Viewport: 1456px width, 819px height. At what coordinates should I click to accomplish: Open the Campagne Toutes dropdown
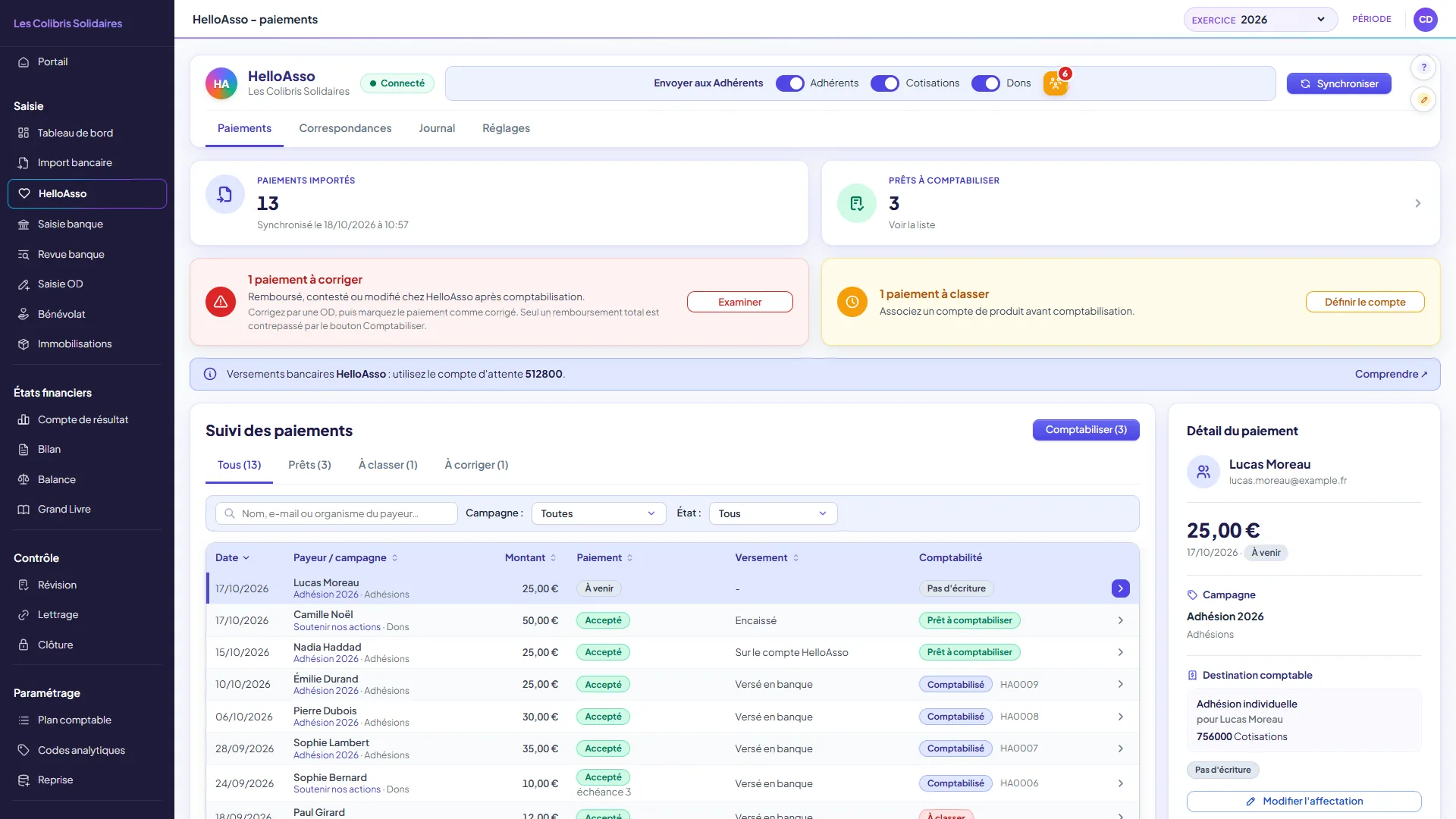point(598,513)
